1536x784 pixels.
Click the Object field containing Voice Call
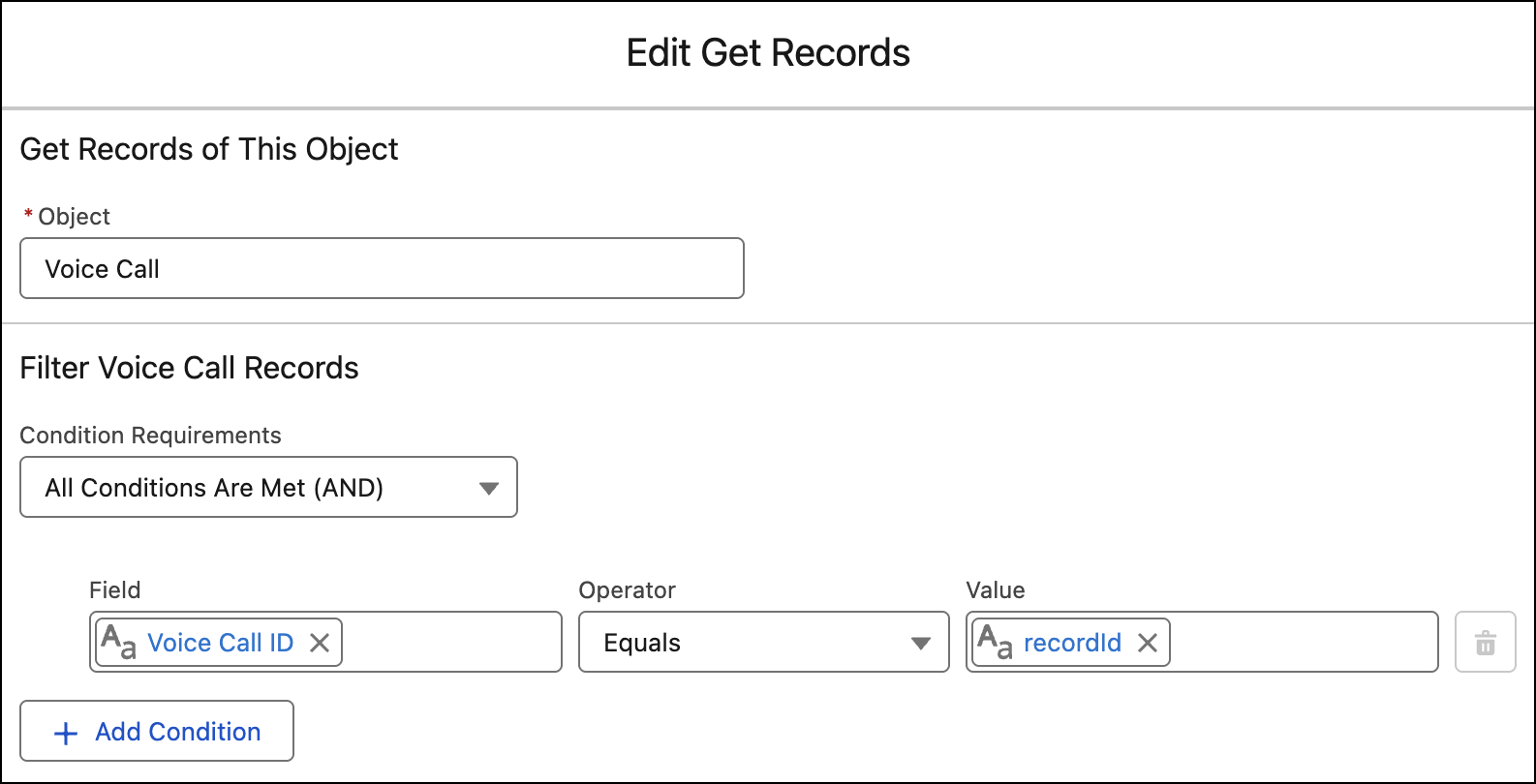coord(382,268)
